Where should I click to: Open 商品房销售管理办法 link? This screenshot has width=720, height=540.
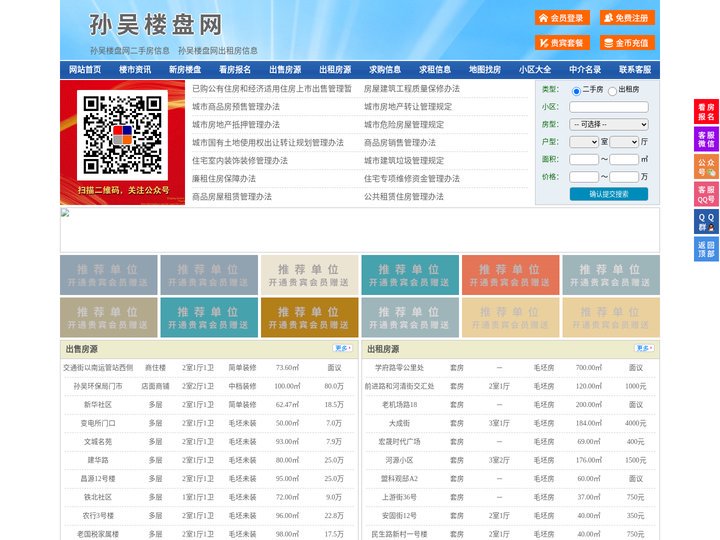(x=400, y=143)
